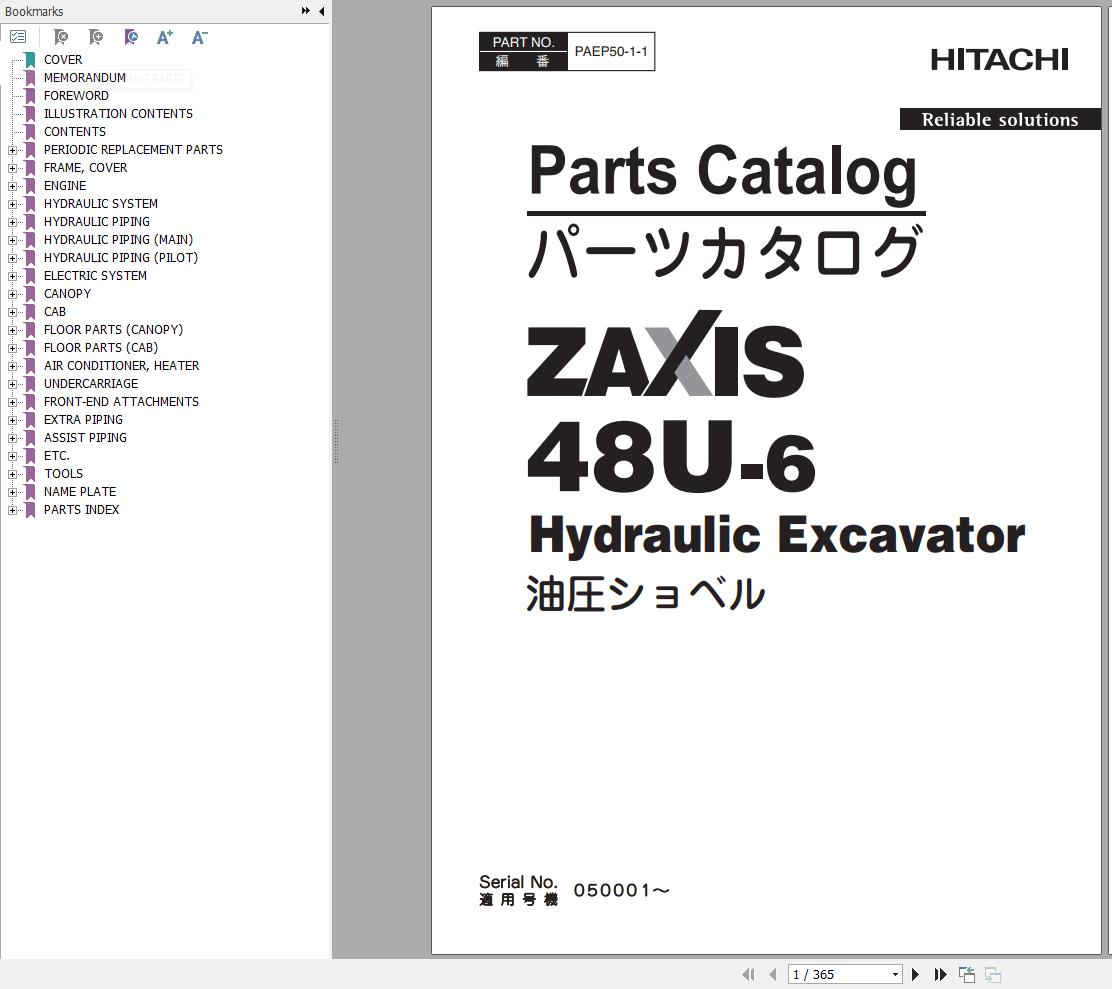This screenshot has width=1112, height=989.
Task: Open the CONTENTS bookmark
Action: [x=75, y=132]
